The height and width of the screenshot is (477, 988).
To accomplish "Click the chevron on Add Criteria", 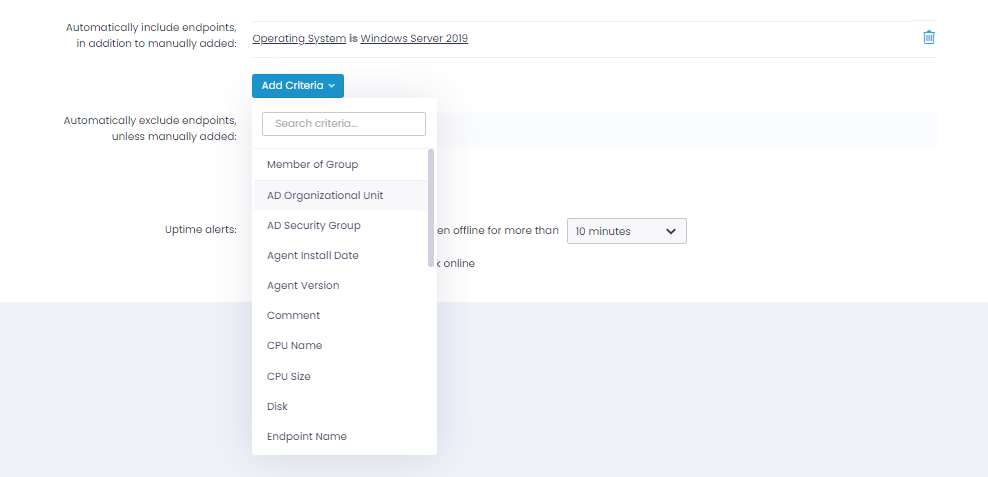I will point(331,86).
